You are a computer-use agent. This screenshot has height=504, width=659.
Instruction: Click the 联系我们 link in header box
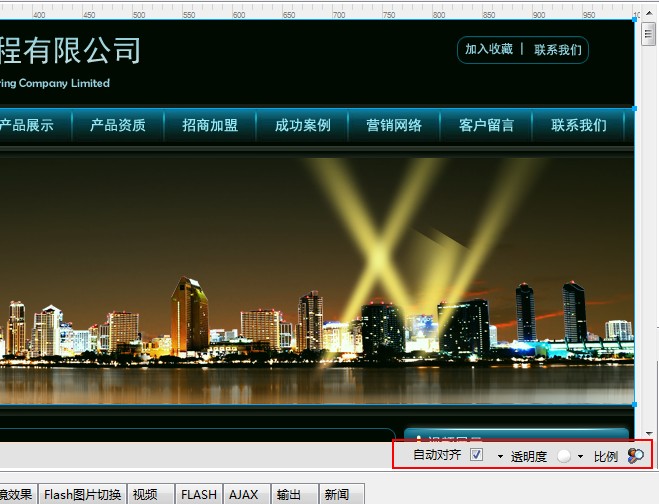(558, 50)
